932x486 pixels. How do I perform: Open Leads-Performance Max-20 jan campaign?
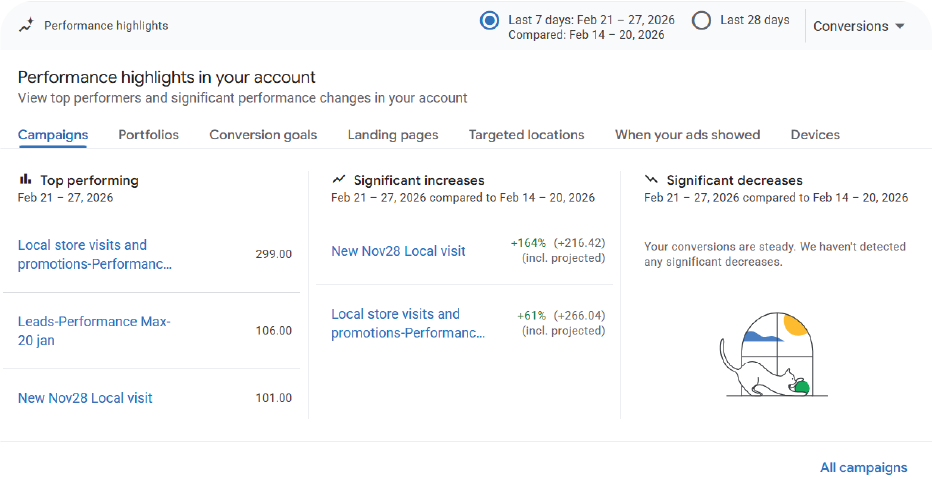coord(94,331)
